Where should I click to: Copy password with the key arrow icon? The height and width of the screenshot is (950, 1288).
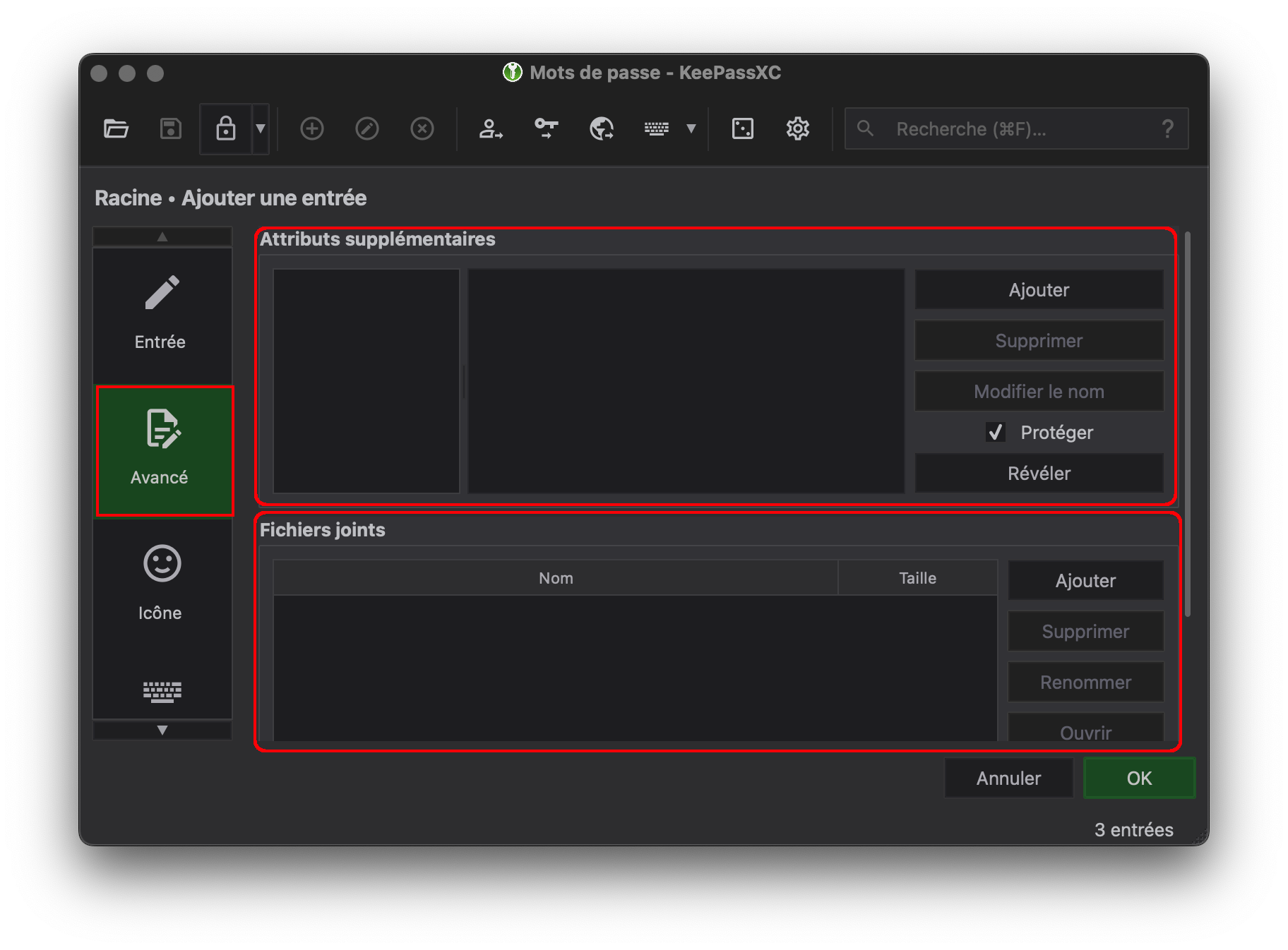click(546, 128)
